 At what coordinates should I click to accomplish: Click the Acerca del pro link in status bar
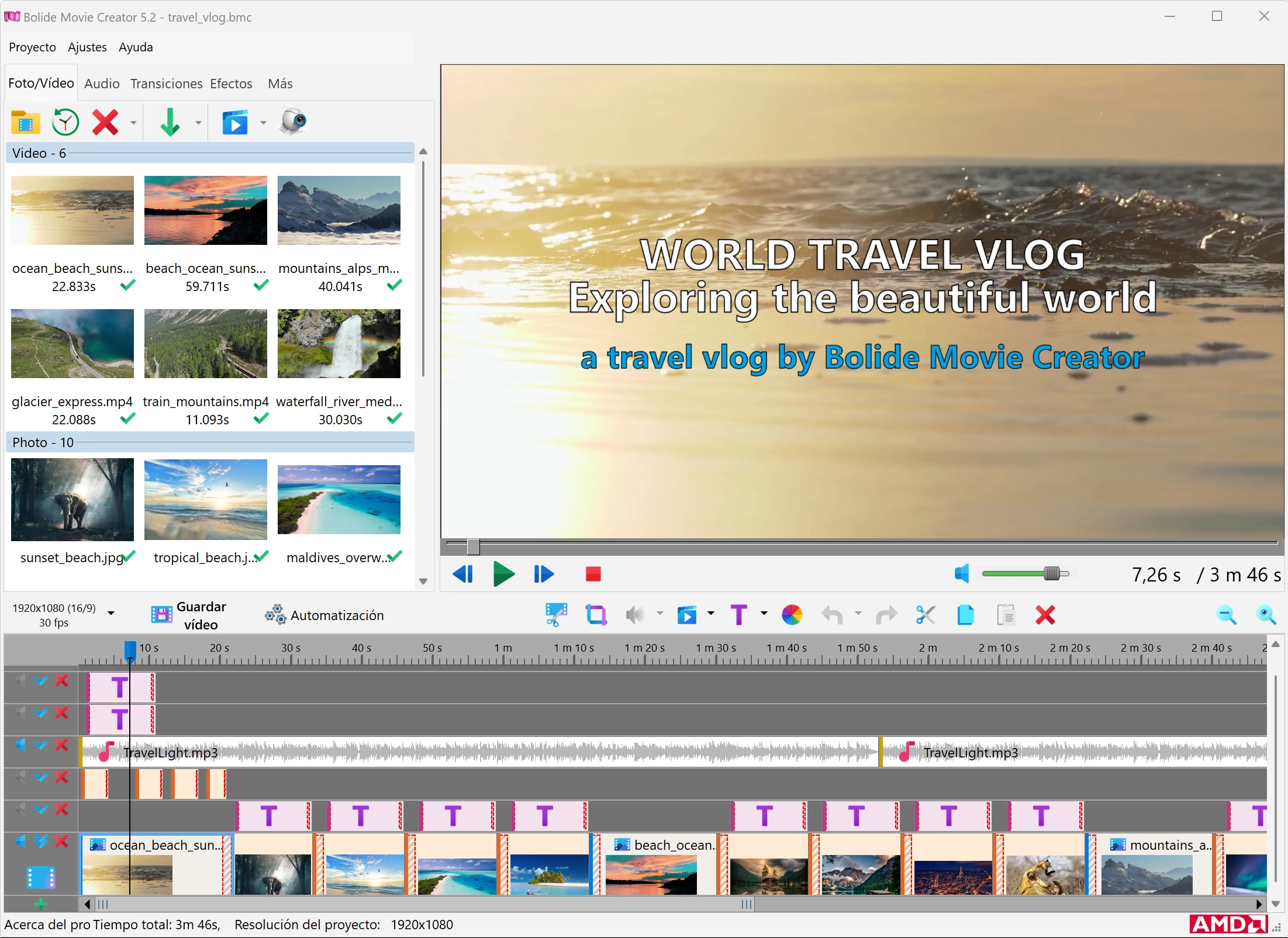coord(47,925)
